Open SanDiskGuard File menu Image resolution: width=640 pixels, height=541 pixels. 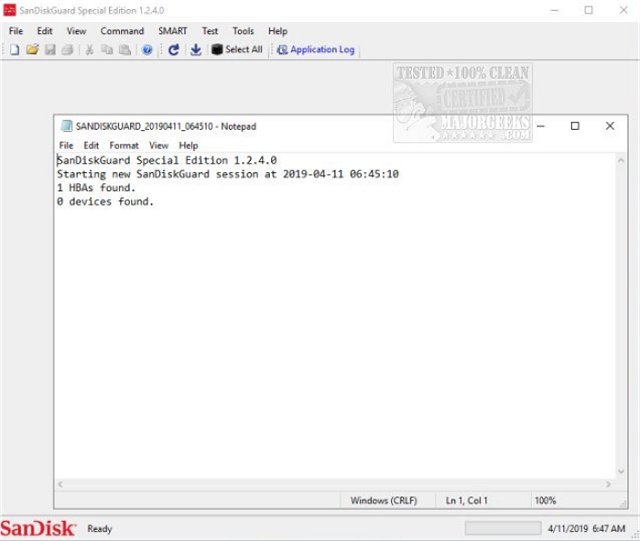16,31
